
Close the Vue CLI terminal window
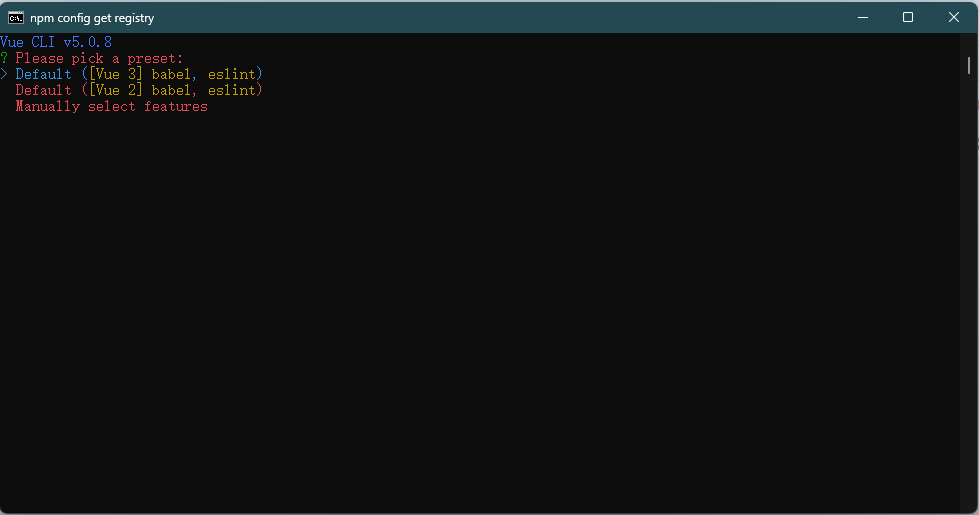click(x=953, y=17)
